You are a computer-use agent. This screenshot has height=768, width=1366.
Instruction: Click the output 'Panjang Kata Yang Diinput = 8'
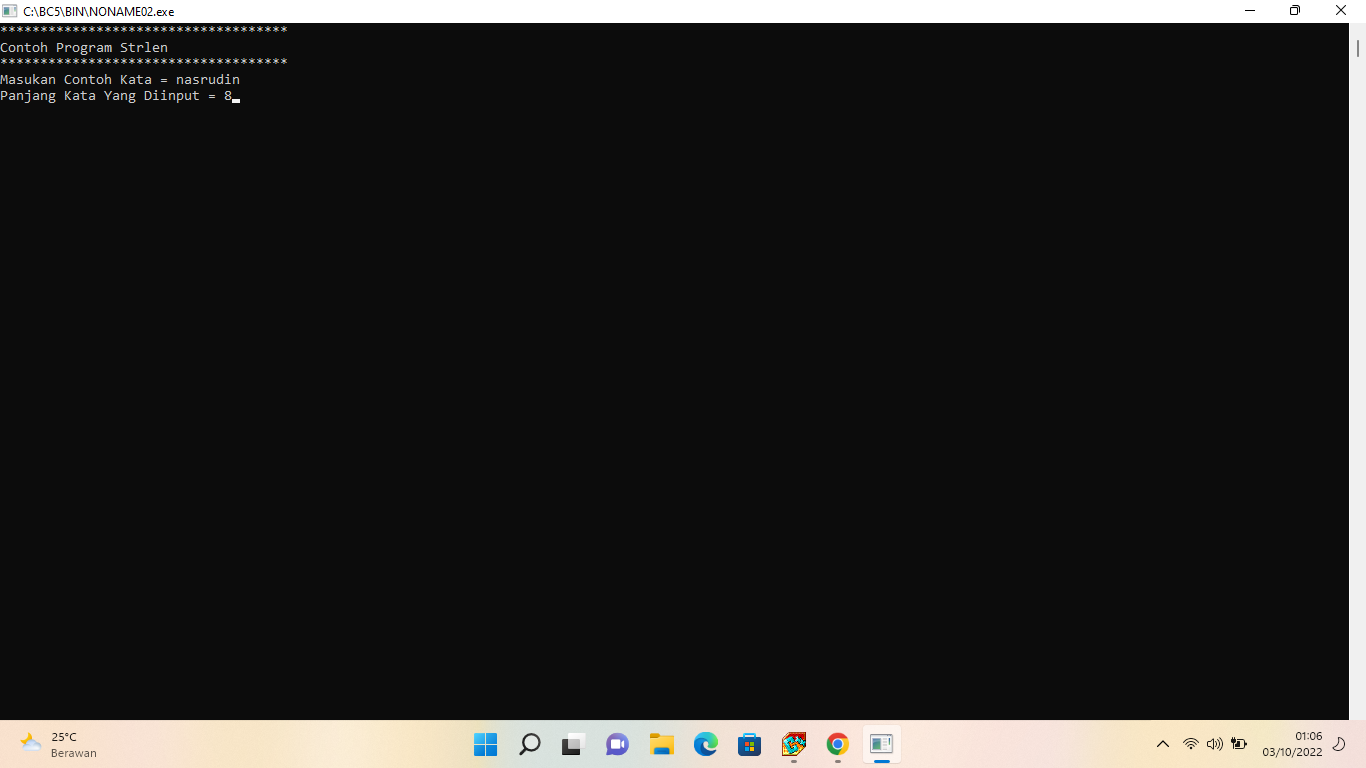pyautogui.click(x=116, y=96)
